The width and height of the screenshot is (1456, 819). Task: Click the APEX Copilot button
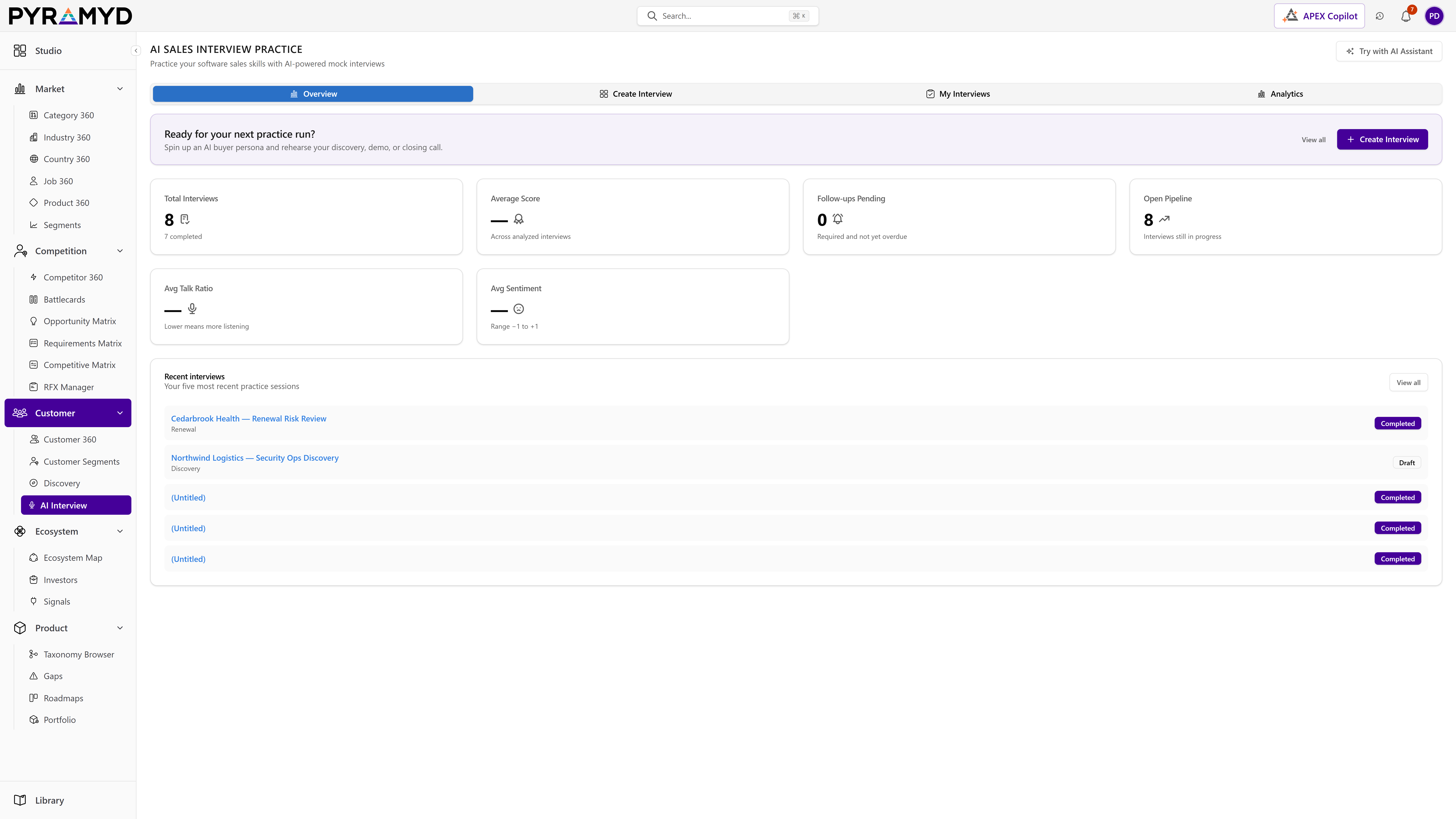click(1319, 16)
